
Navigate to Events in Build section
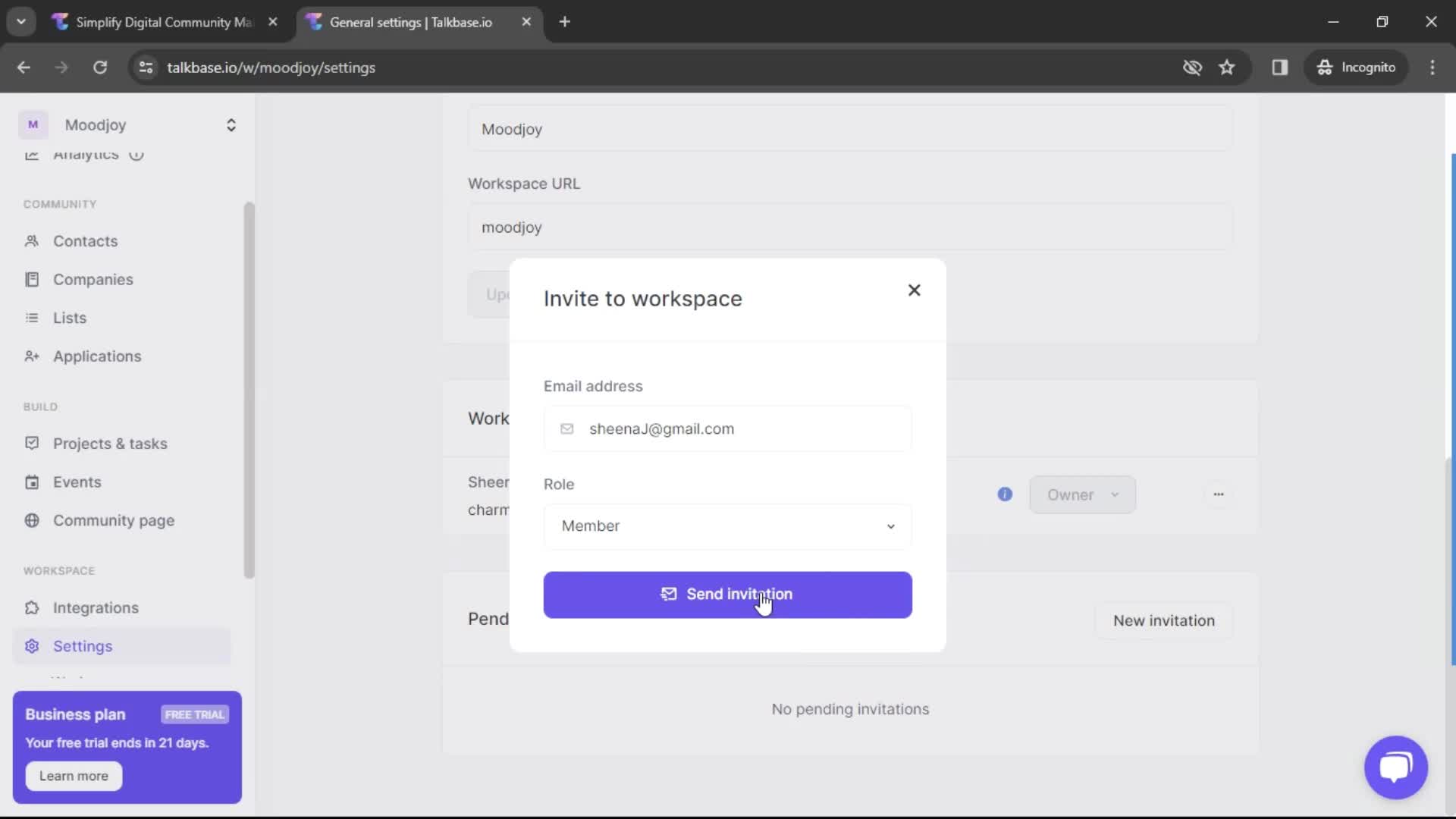(x=77, y=482)
